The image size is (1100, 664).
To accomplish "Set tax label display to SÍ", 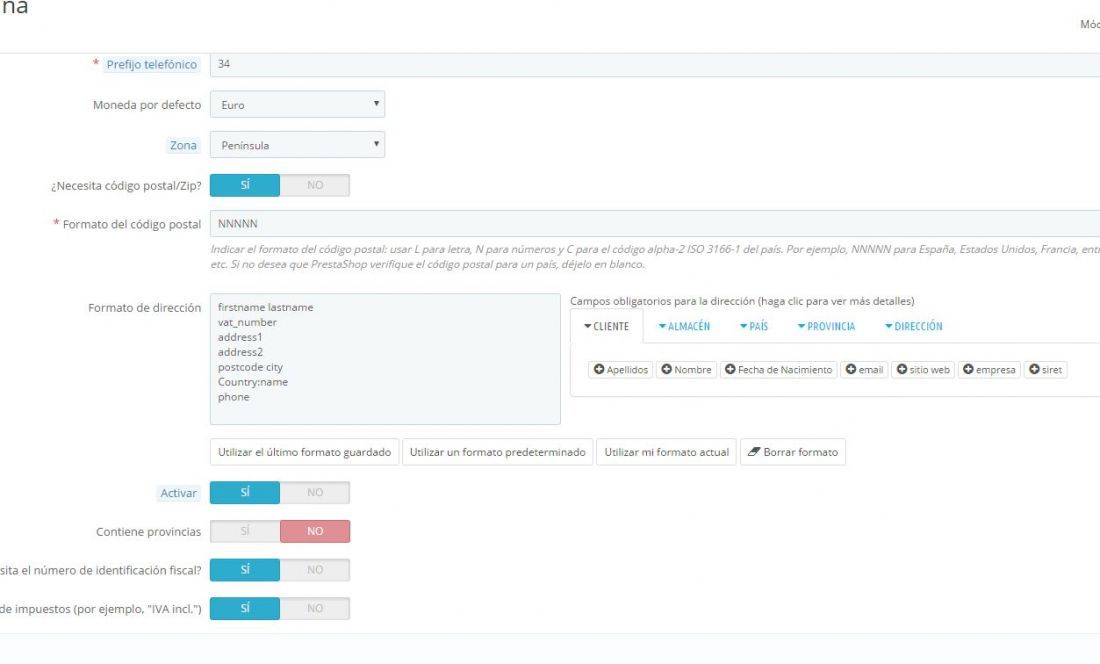I will coord(245,608).
